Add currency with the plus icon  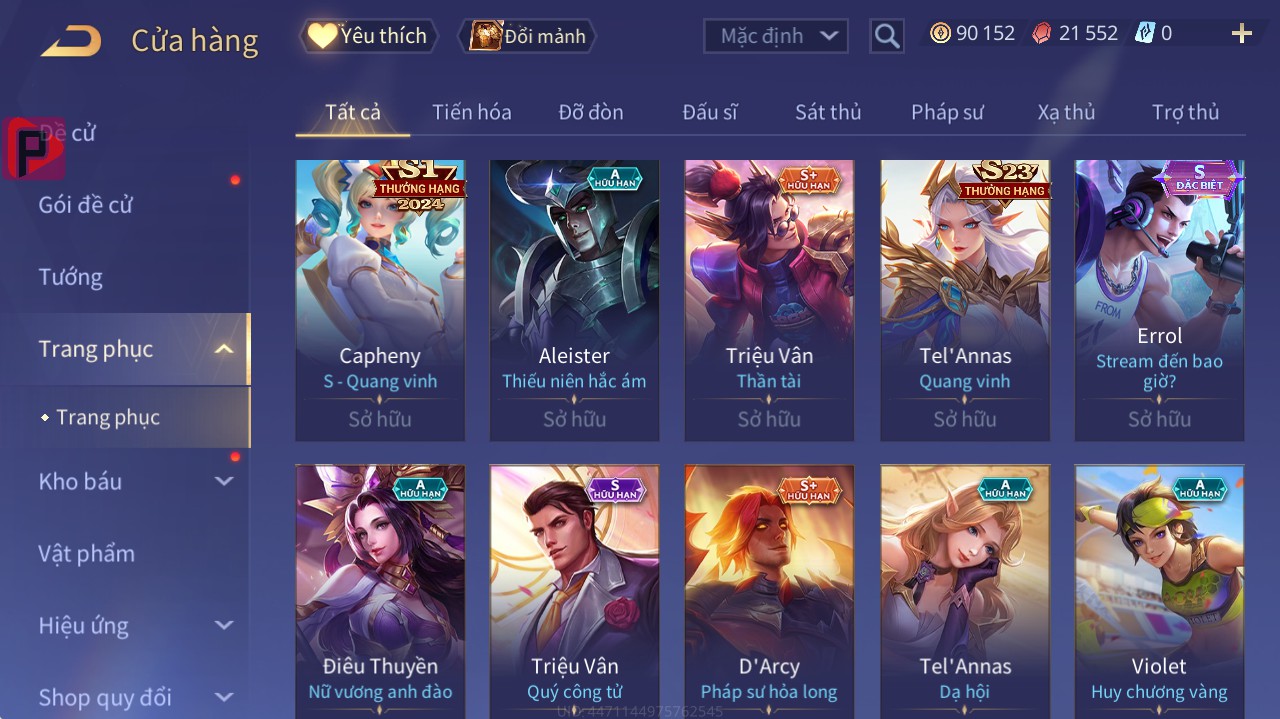tap(1242, 34)
